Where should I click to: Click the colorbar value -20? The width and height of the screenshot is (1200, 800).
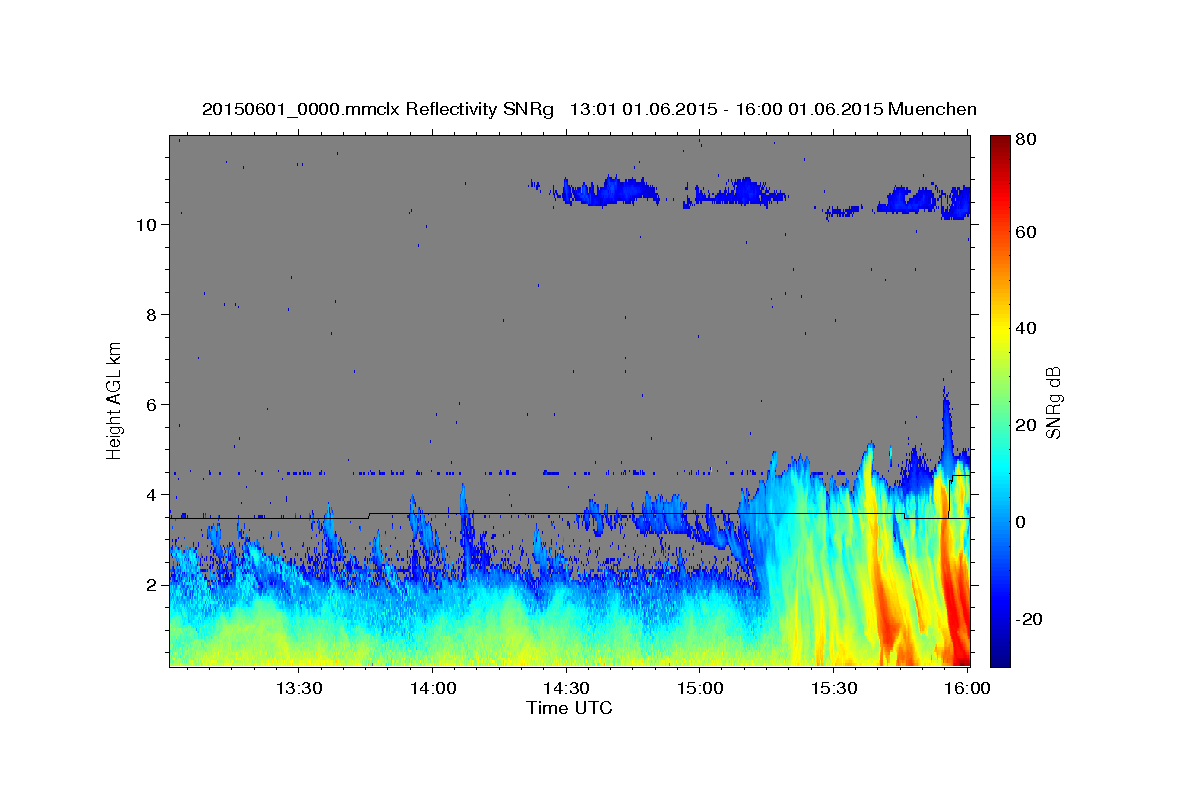point(1030,619)
